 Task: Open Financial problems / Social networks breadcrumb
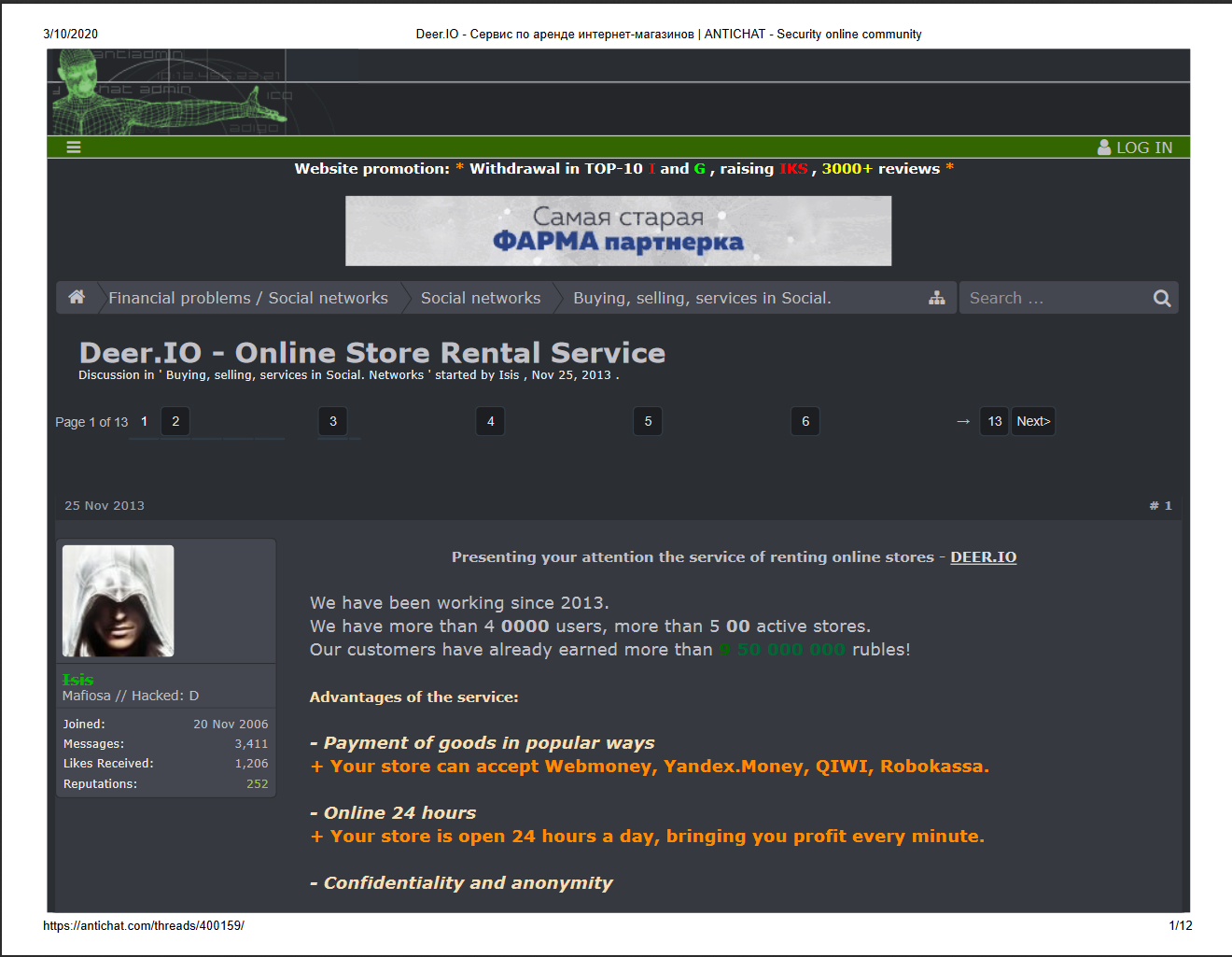tap(247, 298)
